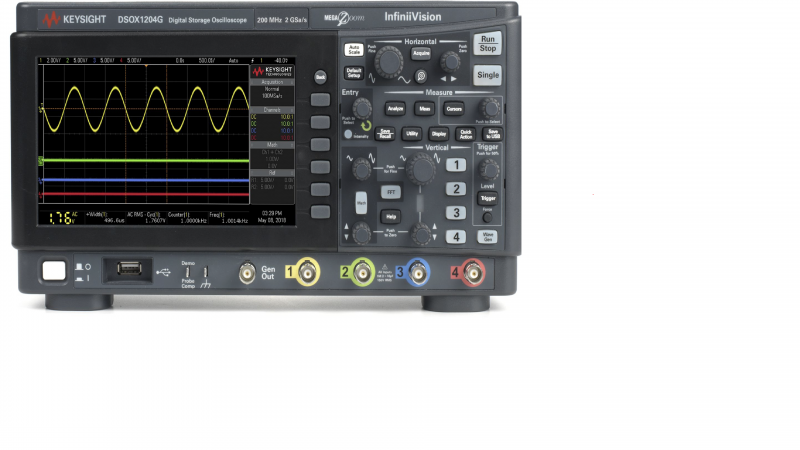The height and width of the screenshot is (450, 800).
Task: Open the Acquire menu key
Action: pyautogui.click(x=421, y=53)
